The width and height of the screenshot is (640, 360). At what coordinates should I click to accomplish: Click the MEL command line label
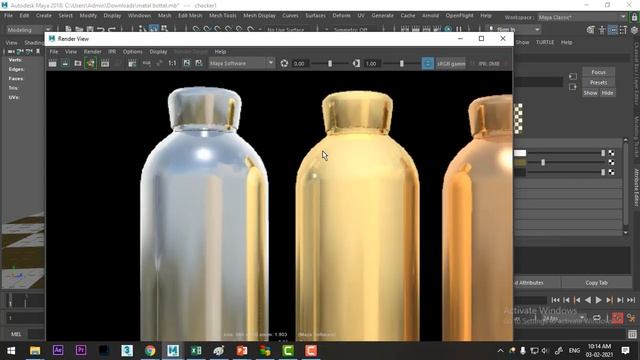point(16,334)
